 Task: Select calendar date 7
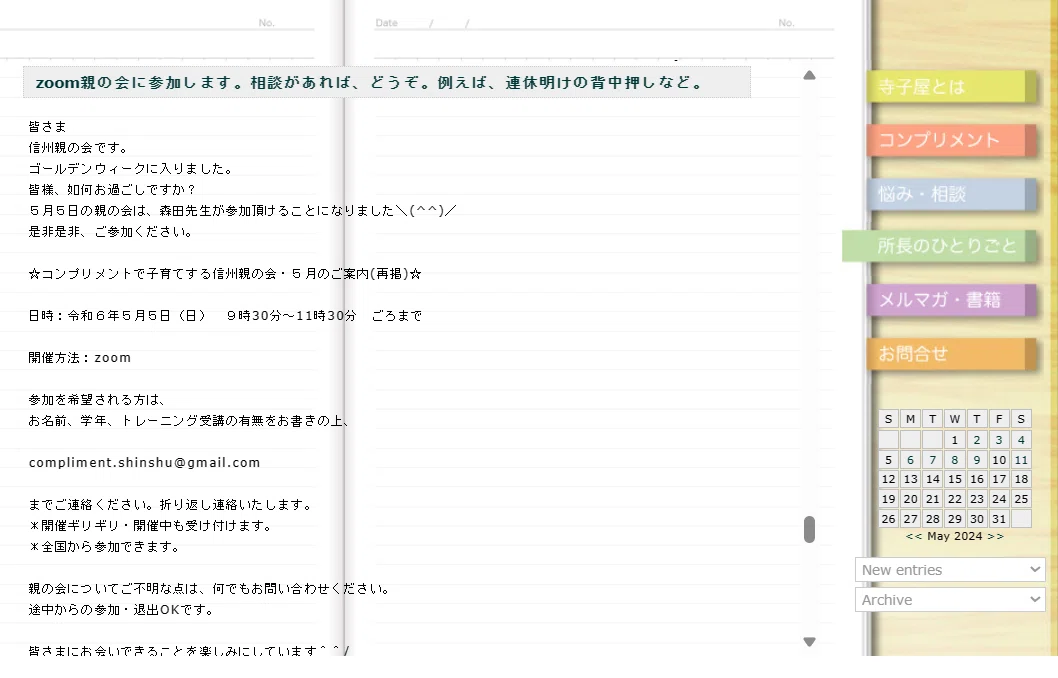click(932, 460)
